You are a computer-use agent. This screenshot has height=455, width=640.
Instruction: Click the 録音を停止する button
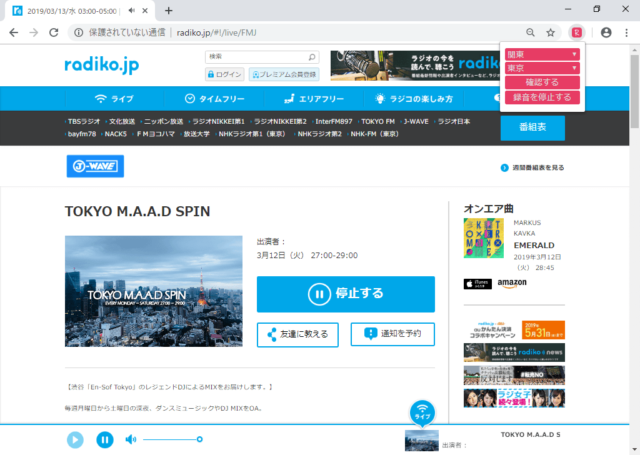[x=542, y=97]
